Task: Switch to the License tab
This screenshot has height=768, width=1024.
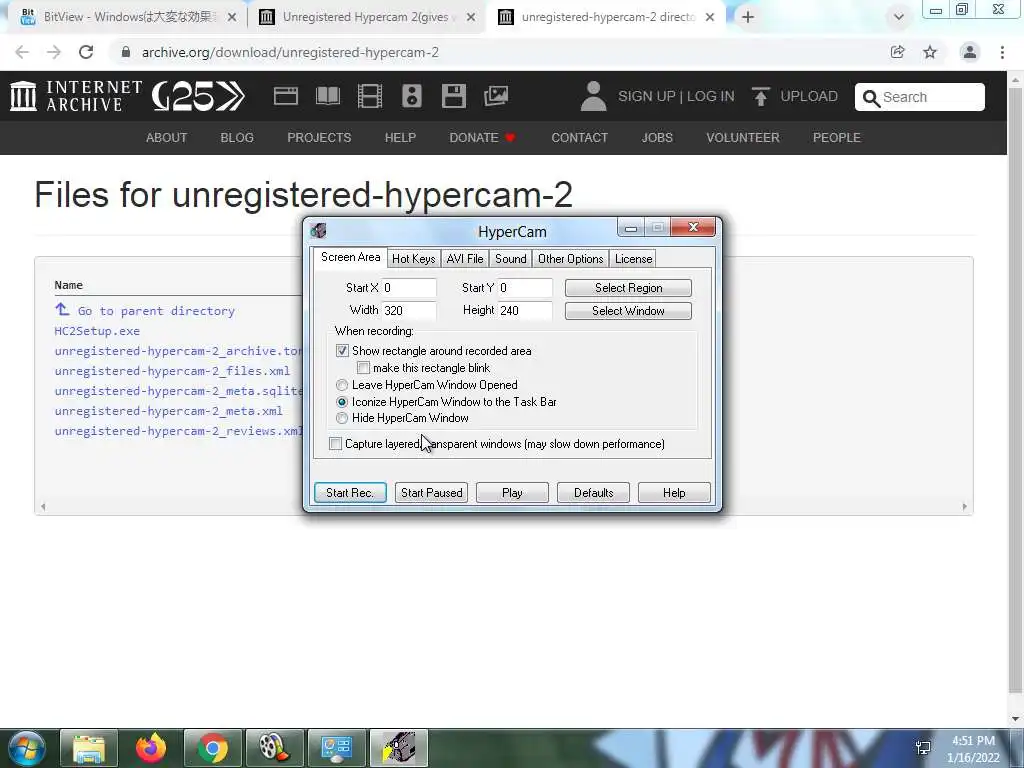Action: click(x=633, y=259)
